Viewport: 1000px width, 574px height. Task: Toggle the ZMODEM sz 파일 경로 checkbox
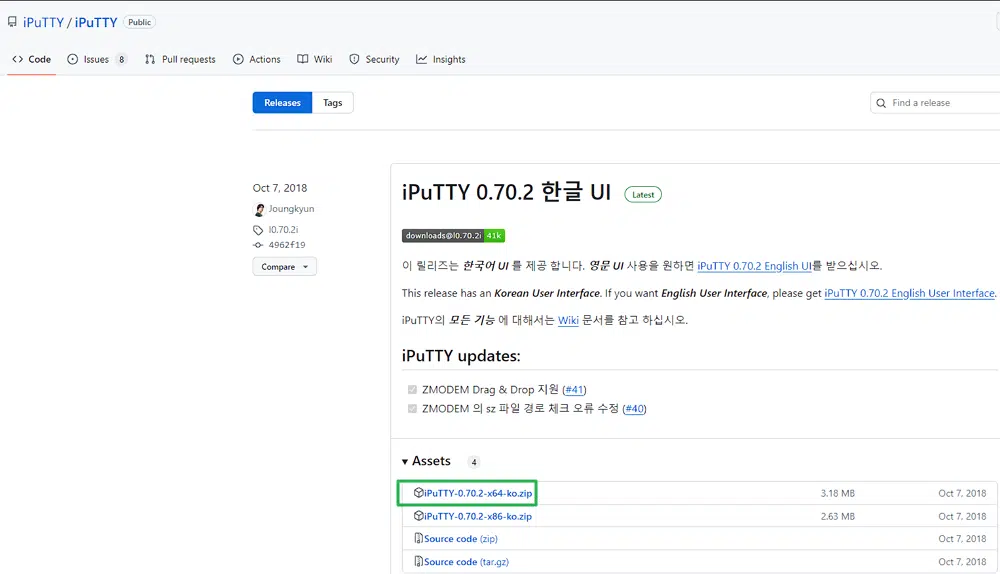412,409
